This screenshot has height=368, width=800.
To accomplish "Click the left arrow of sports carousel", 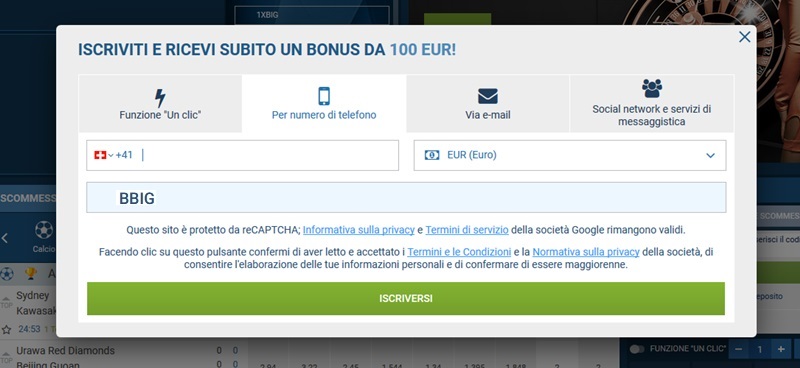I will 5,238.
